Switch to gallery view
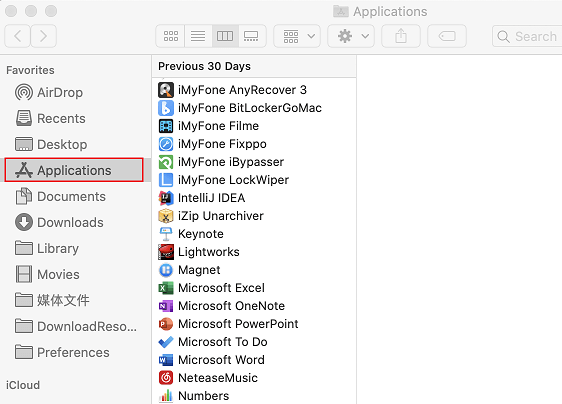The width and height of the screenshot is (562, 404). click(252, 36)
